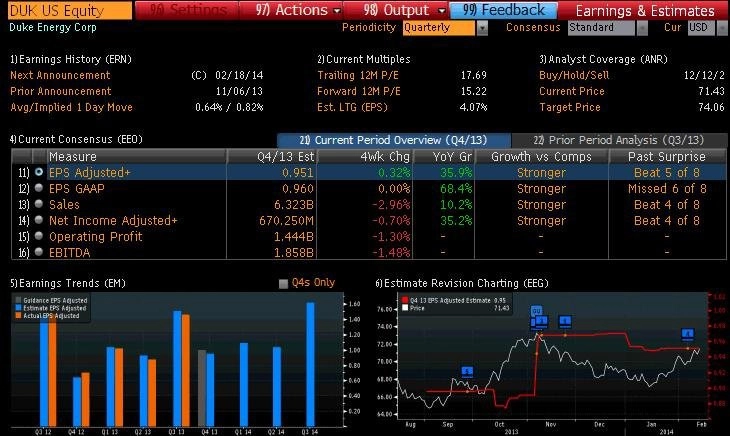Expand the Output menu
Viewport: 730px width, 436px height.
tap(403, 10)
